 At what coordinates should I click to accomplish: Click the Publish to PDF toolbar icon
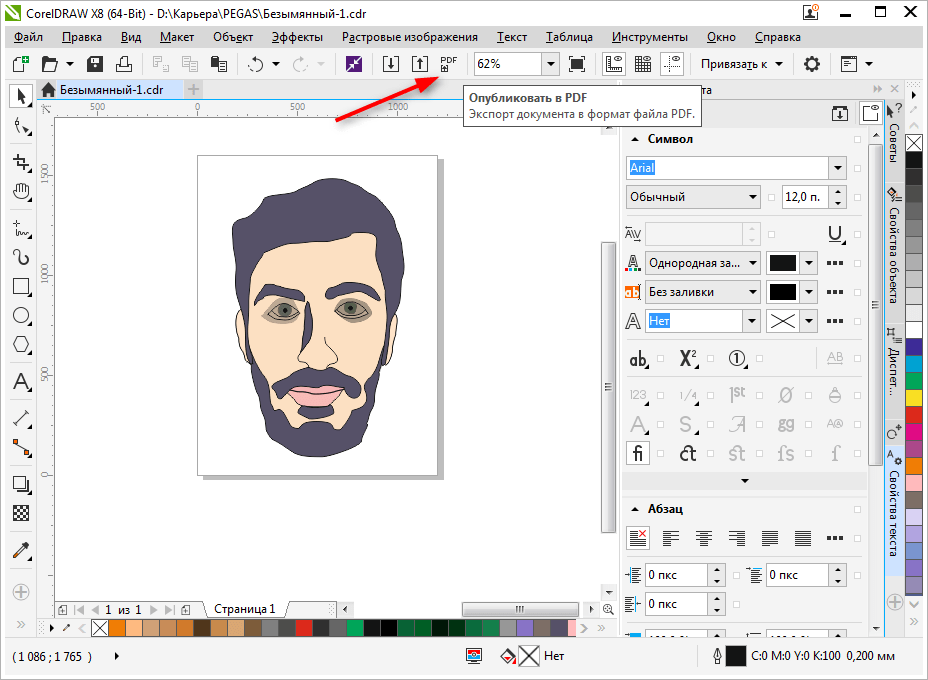448,64
